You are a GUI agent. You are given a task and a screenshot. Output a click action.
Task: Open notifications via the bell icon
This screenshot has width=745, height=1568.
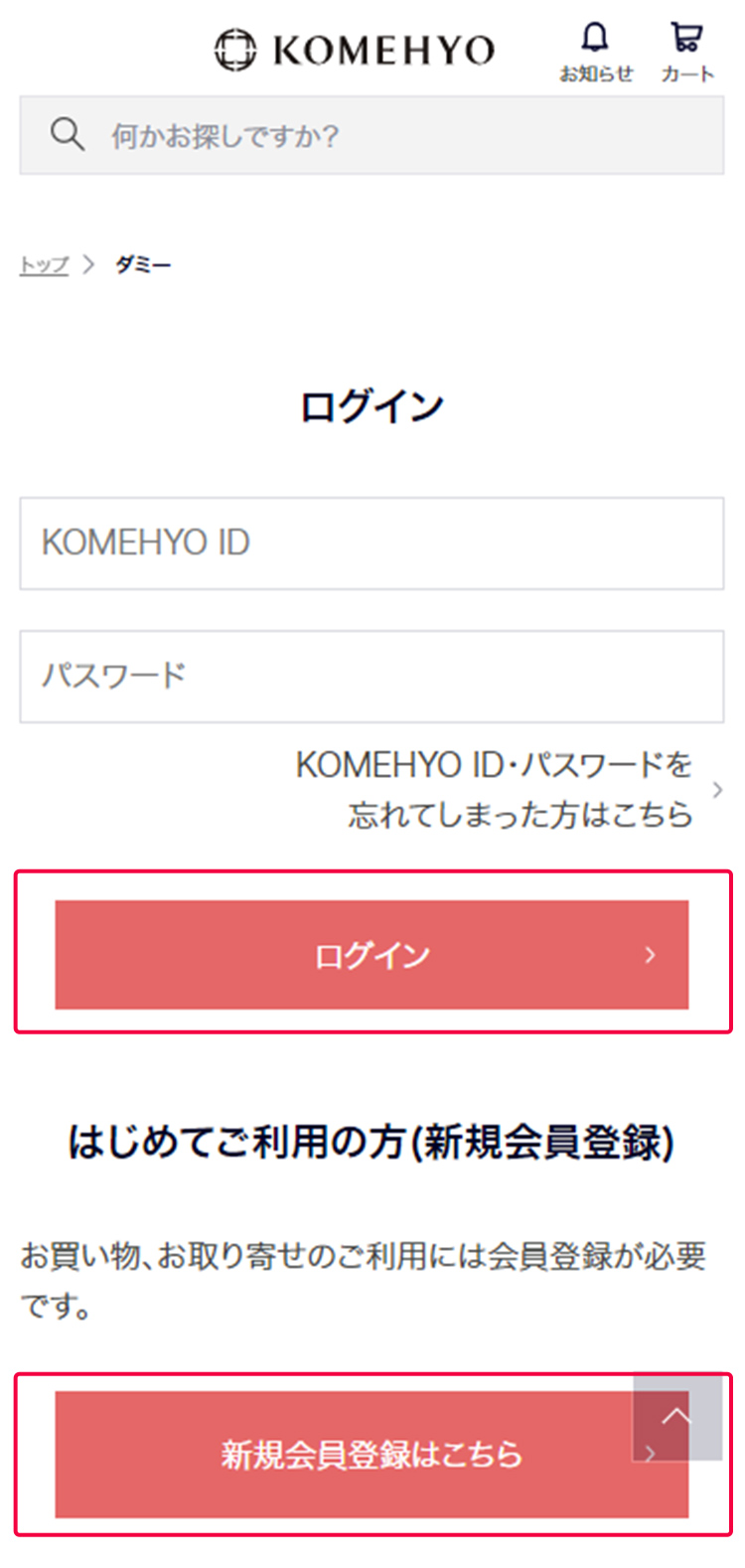[596, 38]
